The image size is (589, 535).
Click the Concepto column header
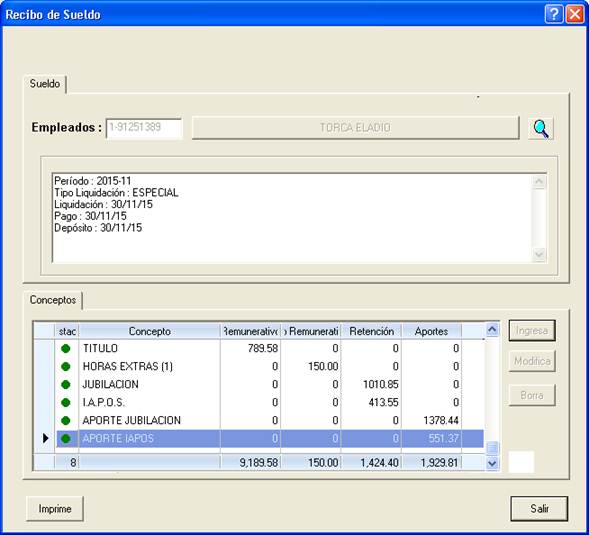[150, 331]
